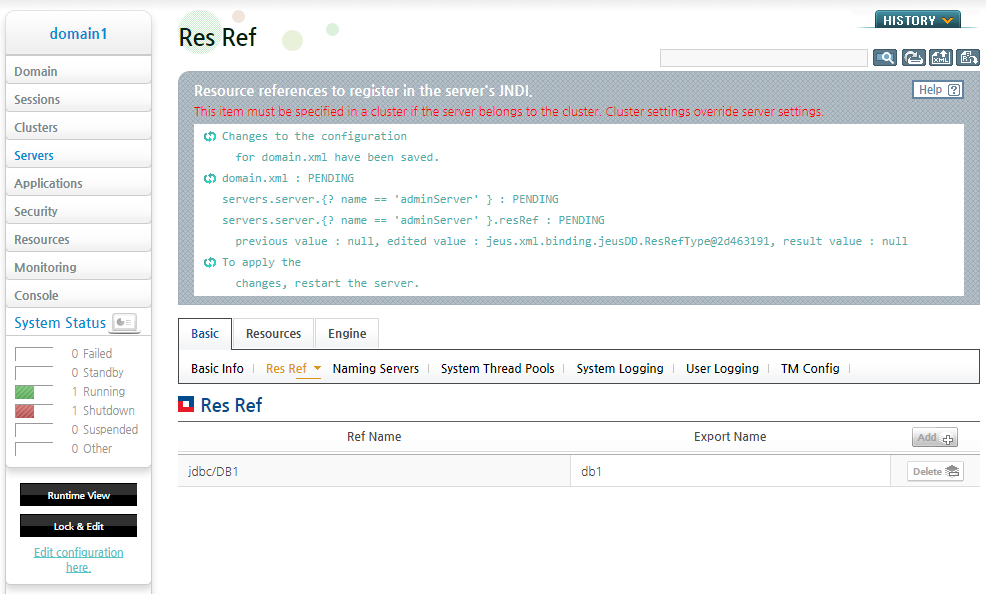Open the System Logging sub-tab
The height and width of the screenshot is (594, 986).
[x=620, y=368]
